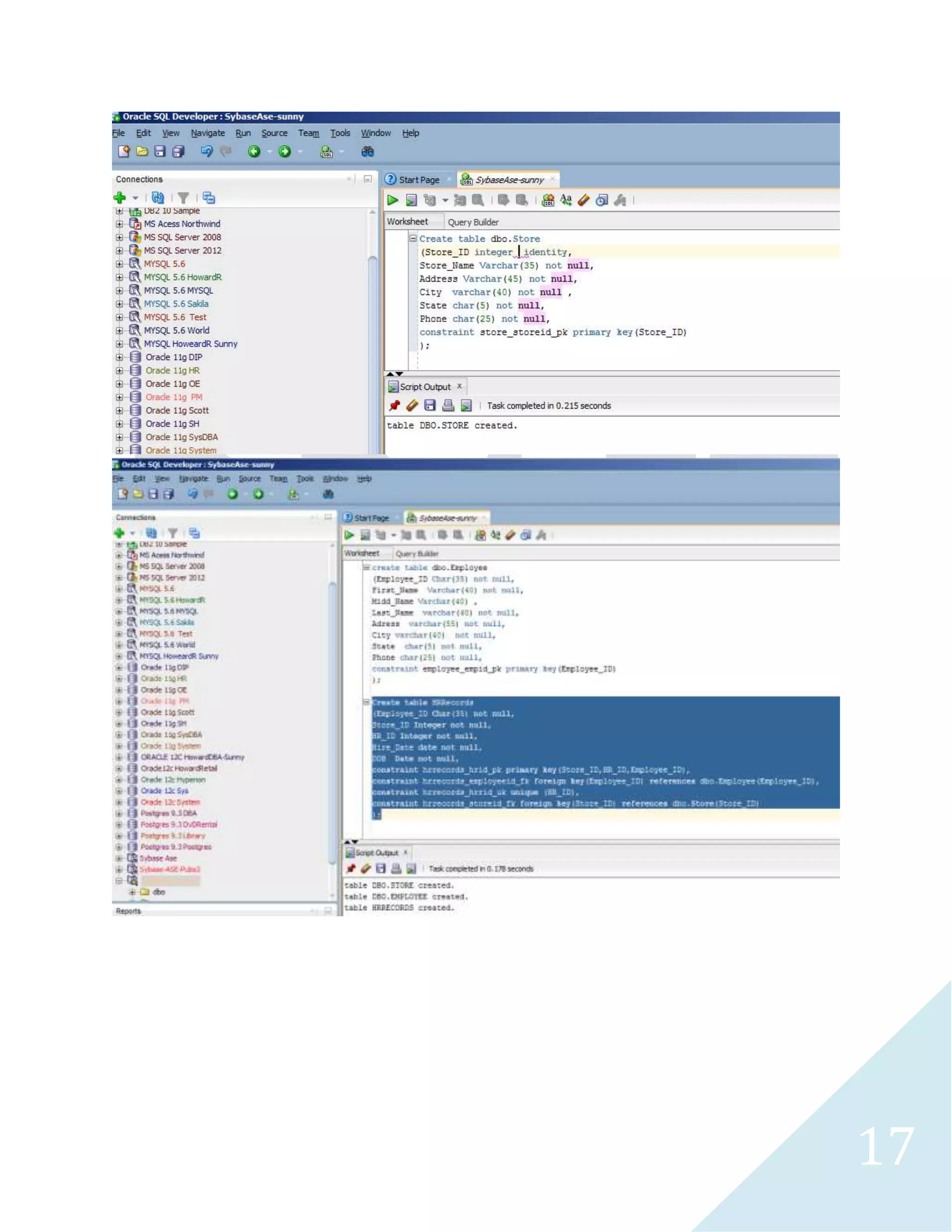Click binoculars Find DB Object icon, upper toolbar
The image size is (952, 1232).
click(x=367, y=151)
